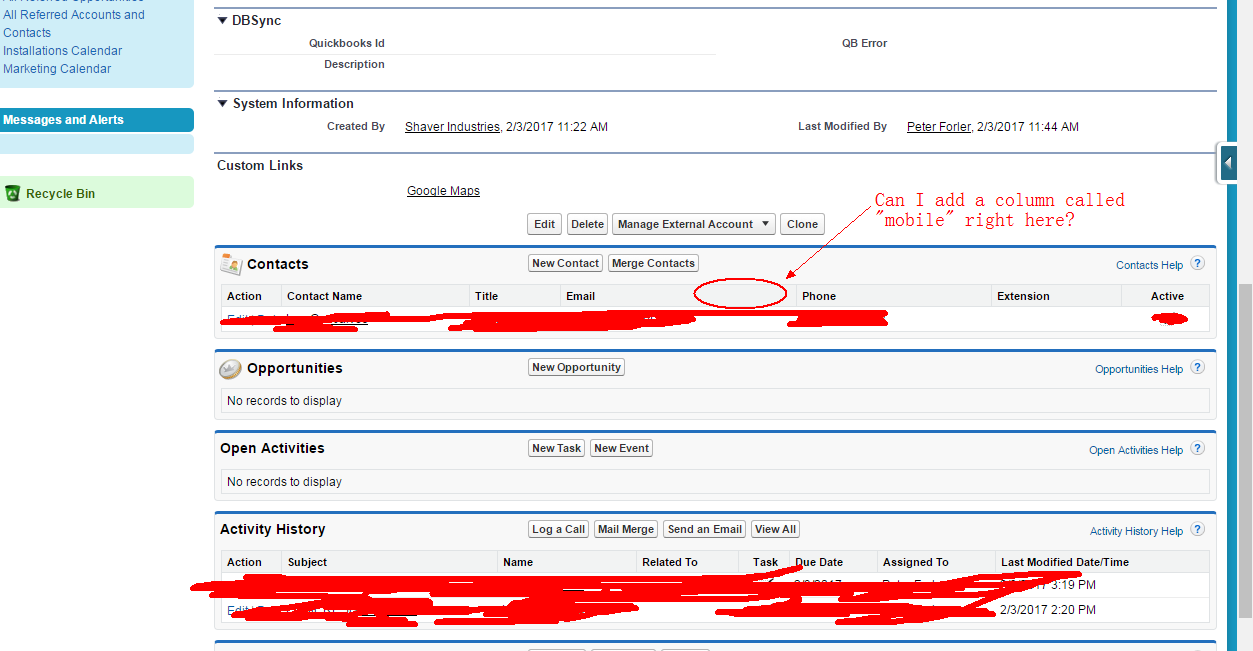
Task: Click the Contacts section icon
Action: (x=231, y=264)
